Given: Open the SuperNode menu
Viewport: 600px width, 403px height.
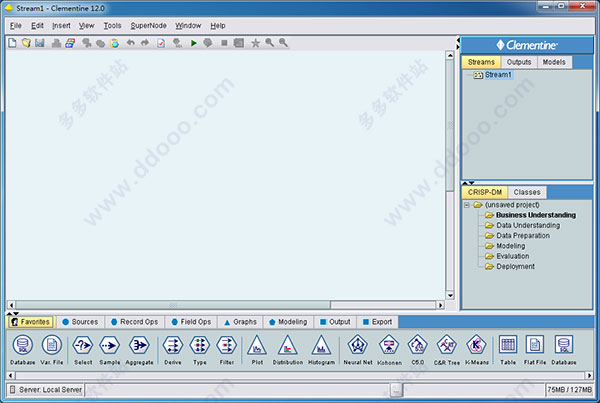Looking at the screenshot, I should coord(148,26).
